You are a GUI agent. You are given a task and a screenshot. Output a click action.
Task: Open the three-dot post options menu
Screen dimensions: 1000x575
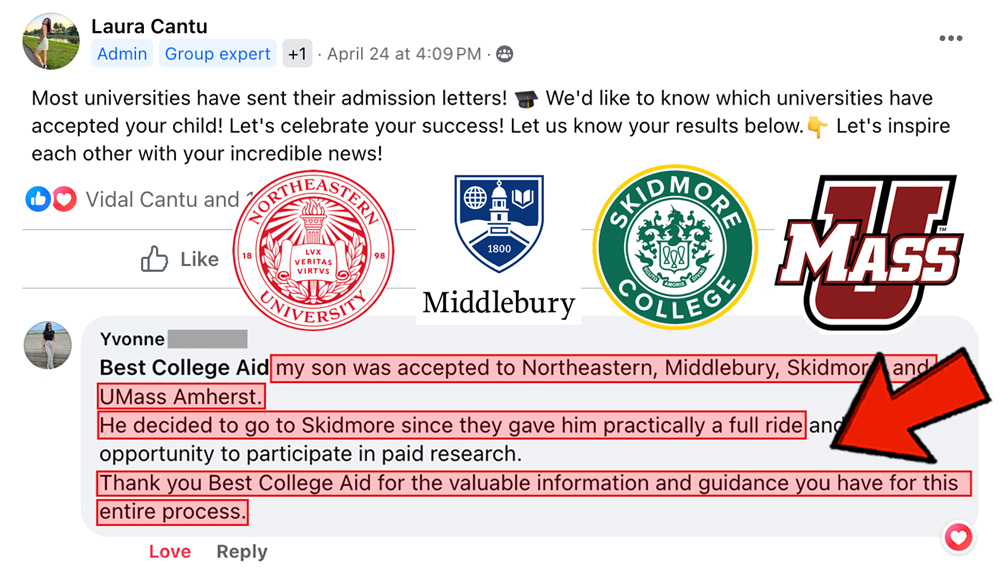pyautogui.click(x=951, y=39)
